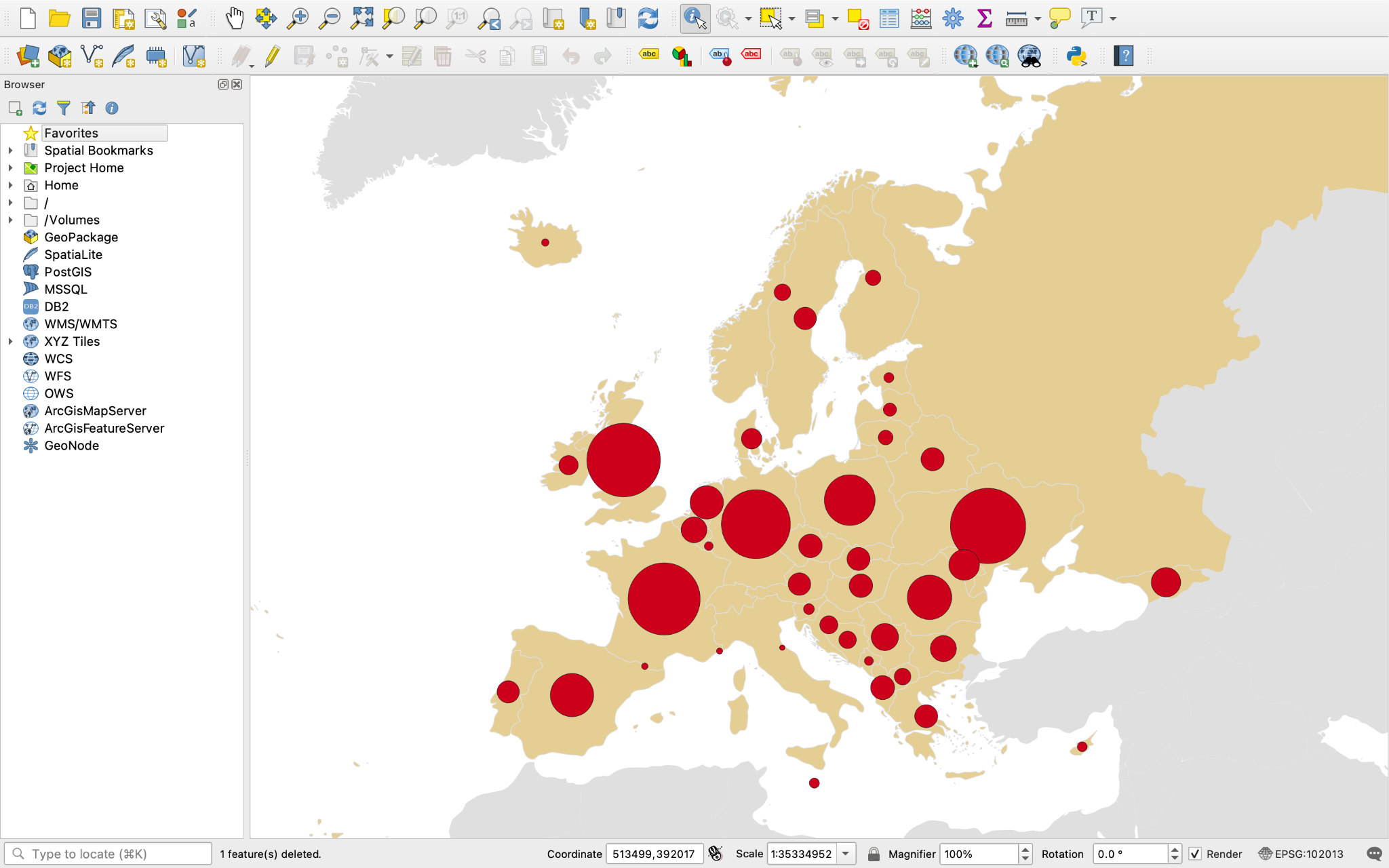
Task: Open the EPSG:102013 projection settings
Action: click(x=1302, y=854)
